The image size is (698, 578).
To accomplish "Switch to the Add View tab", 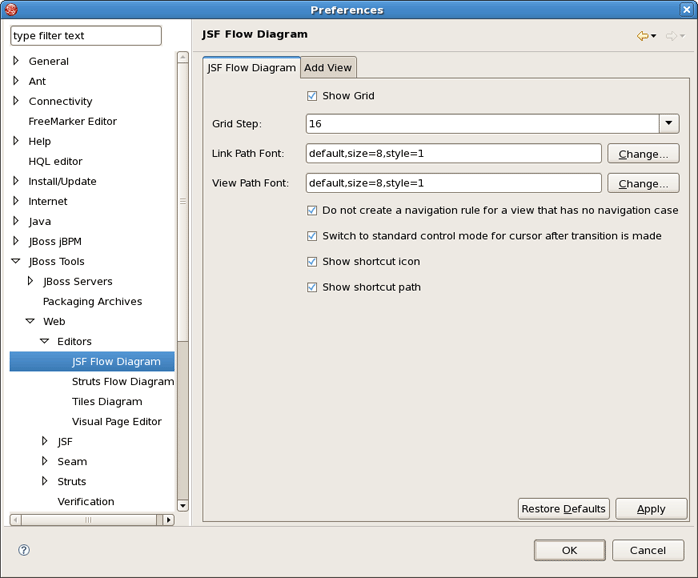I will [328, 68].
